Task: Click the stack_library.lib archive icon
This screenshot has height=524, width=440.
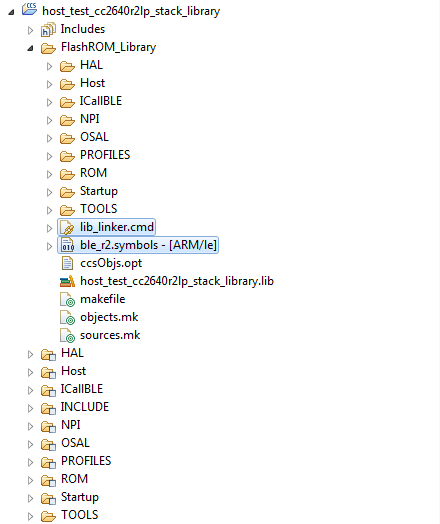Action: 67,281
